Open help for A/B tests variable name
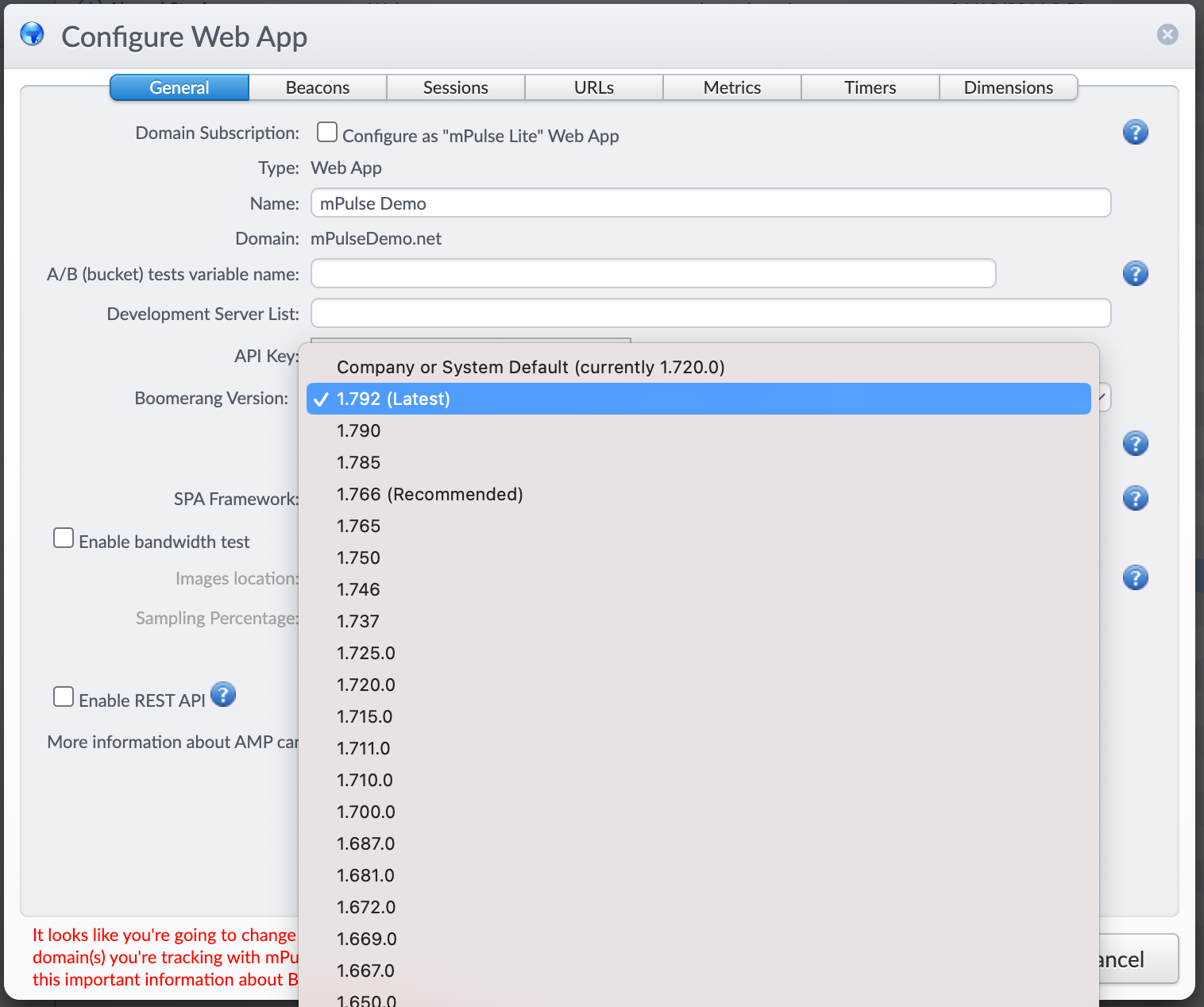The height and width of the screenshot is (1007, 1204). coord(1136,273)
